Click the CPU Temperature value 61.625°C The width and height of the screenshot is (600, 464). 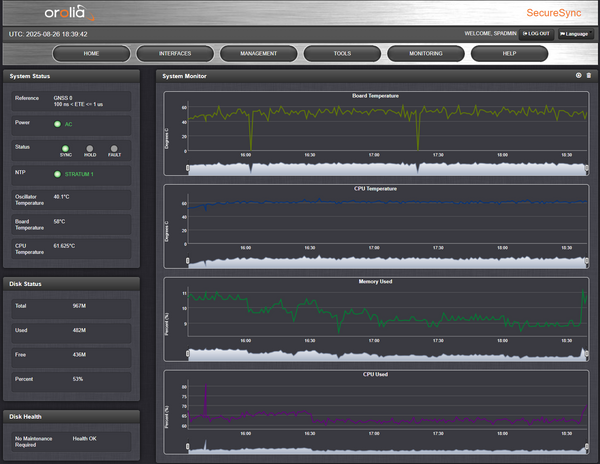tap(64, 246)
